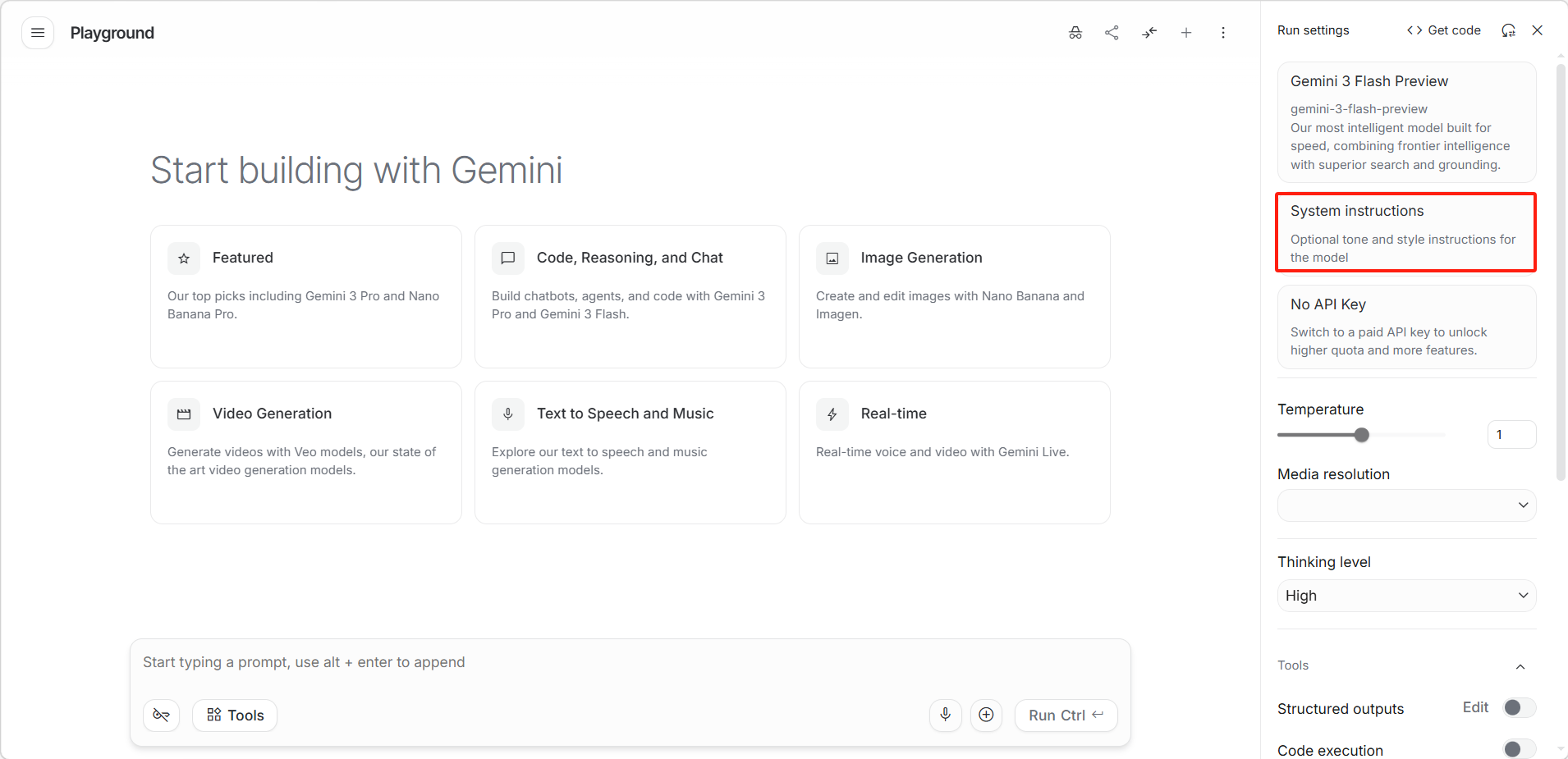Click the incognito temporary chat icon
The image size is (1568, 759).
[x=1075, y=33]
